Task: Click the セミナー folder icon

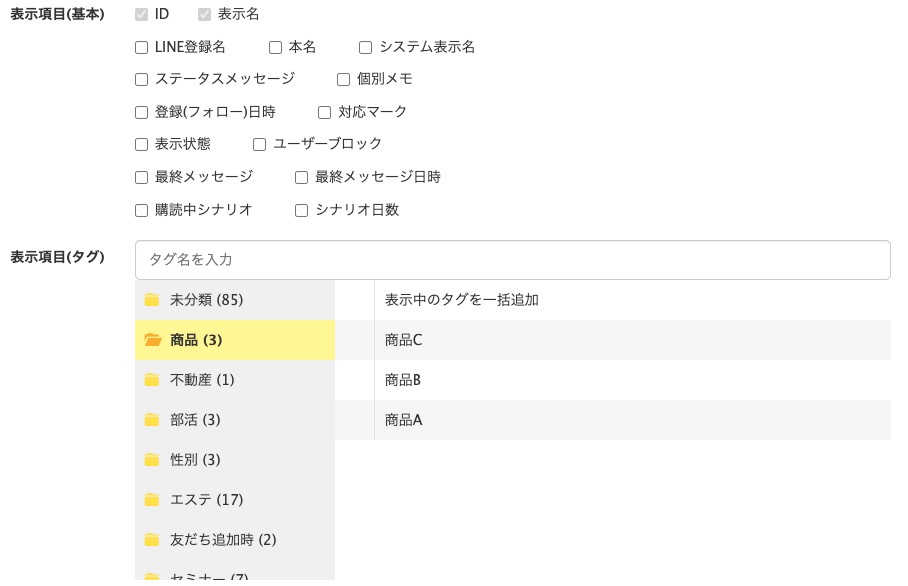Action: [152, 576]
